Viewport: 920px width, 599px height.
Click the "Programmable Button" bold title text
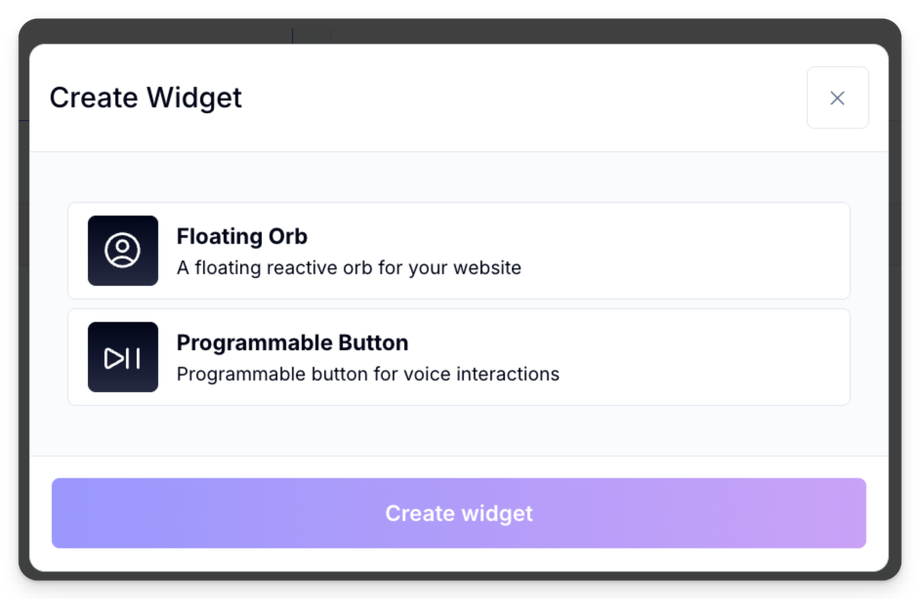point(292,343)
